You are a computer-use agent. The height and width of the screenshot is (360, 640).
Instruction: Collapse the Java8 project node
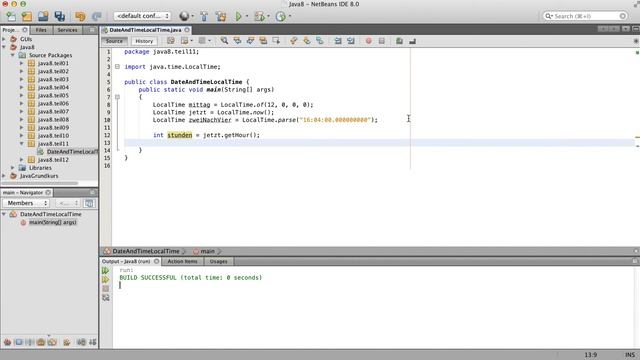click(4, 47)
